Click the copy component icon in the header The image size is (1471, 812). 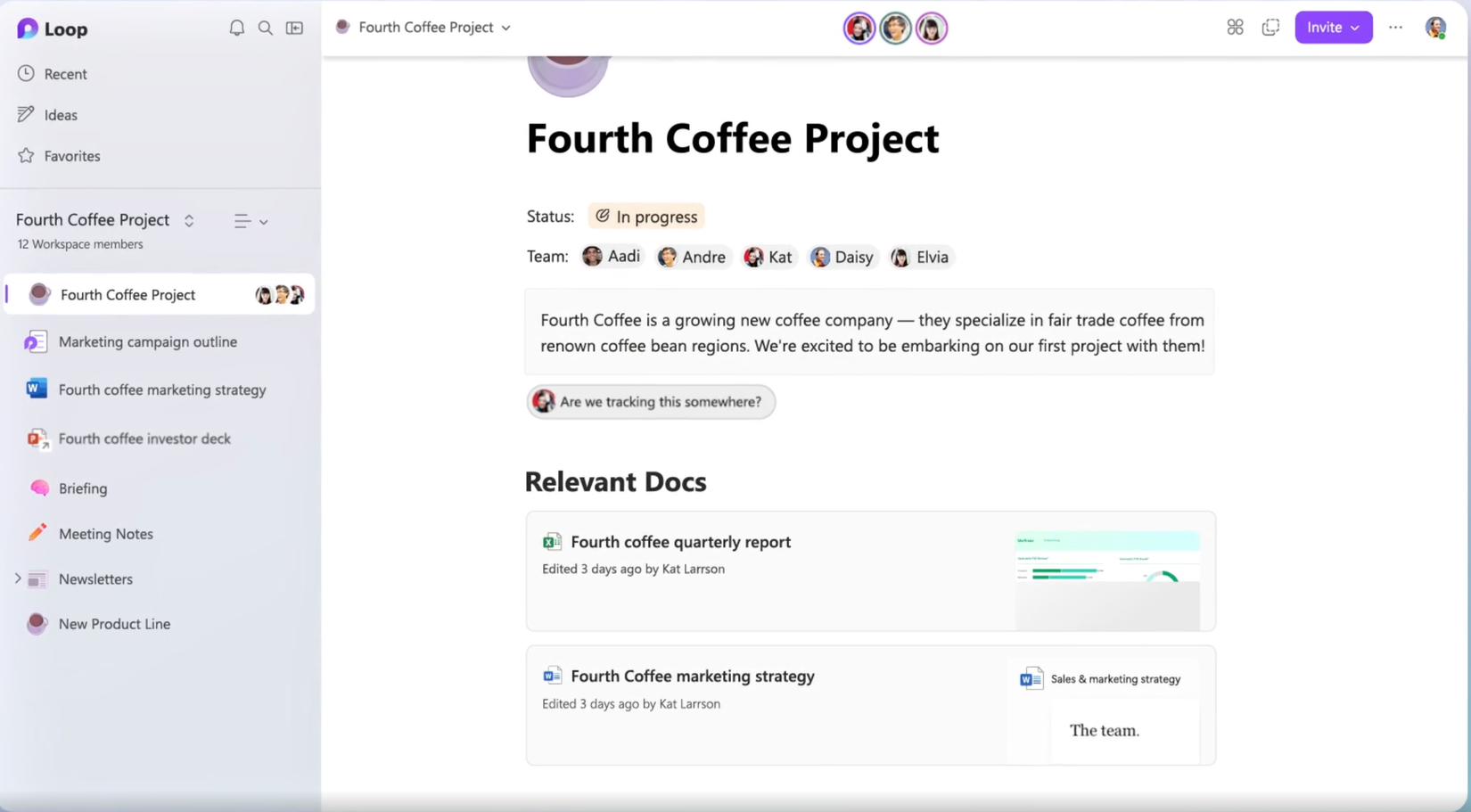point(1270,27)
